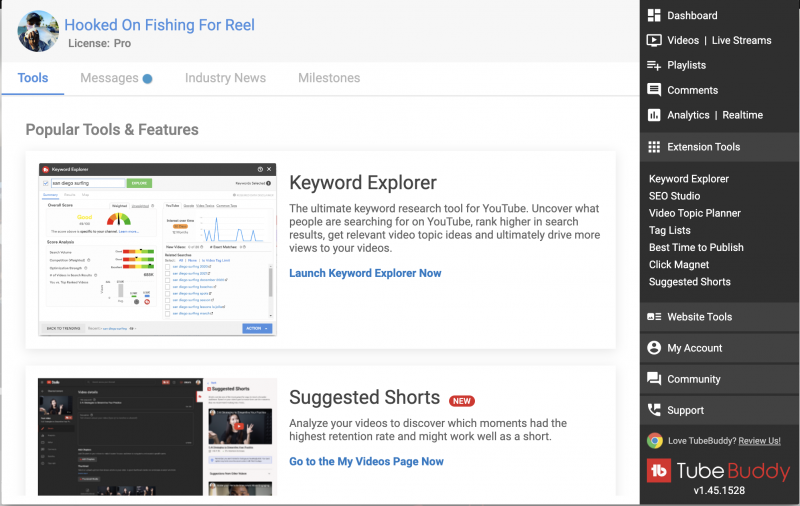Open the Realtime analytics link
The width and height of the screenshot is (800, 506).
click(742, 115)
